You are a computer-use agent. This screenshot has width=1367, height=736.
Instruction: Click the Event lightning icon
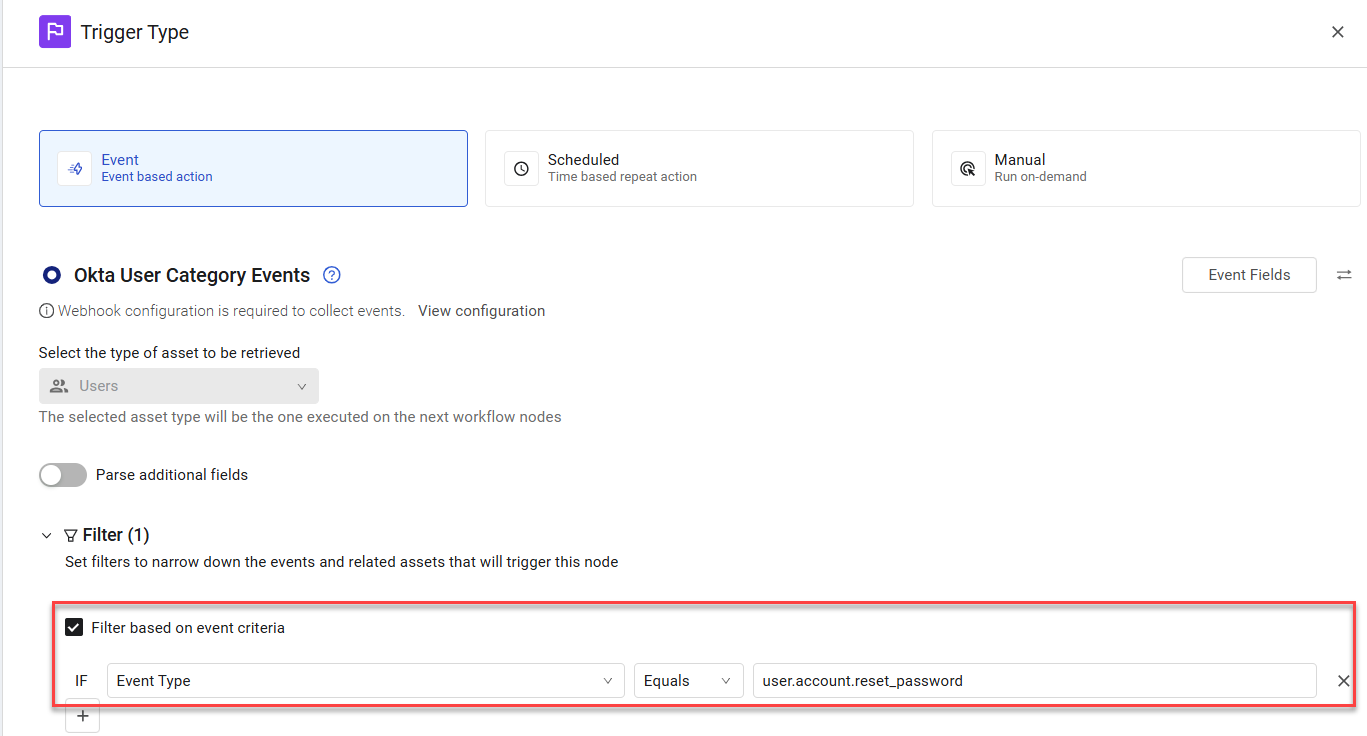tap(75, 169)
